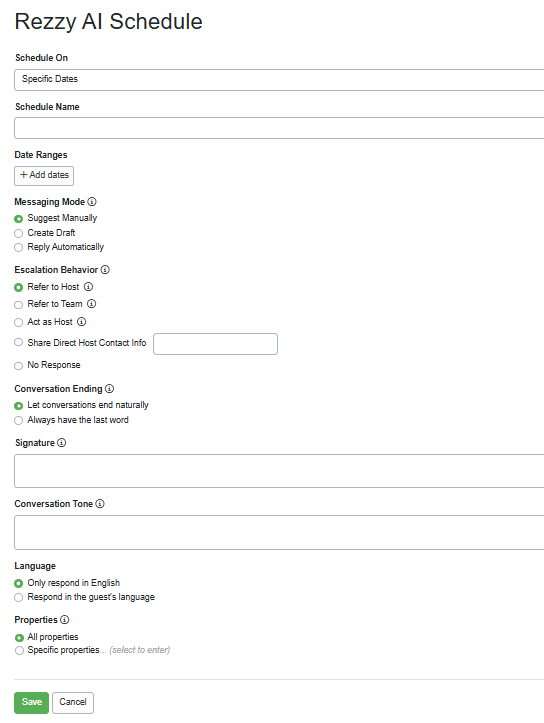
Task: Cancel the schedule form
Action: [73, 703]
